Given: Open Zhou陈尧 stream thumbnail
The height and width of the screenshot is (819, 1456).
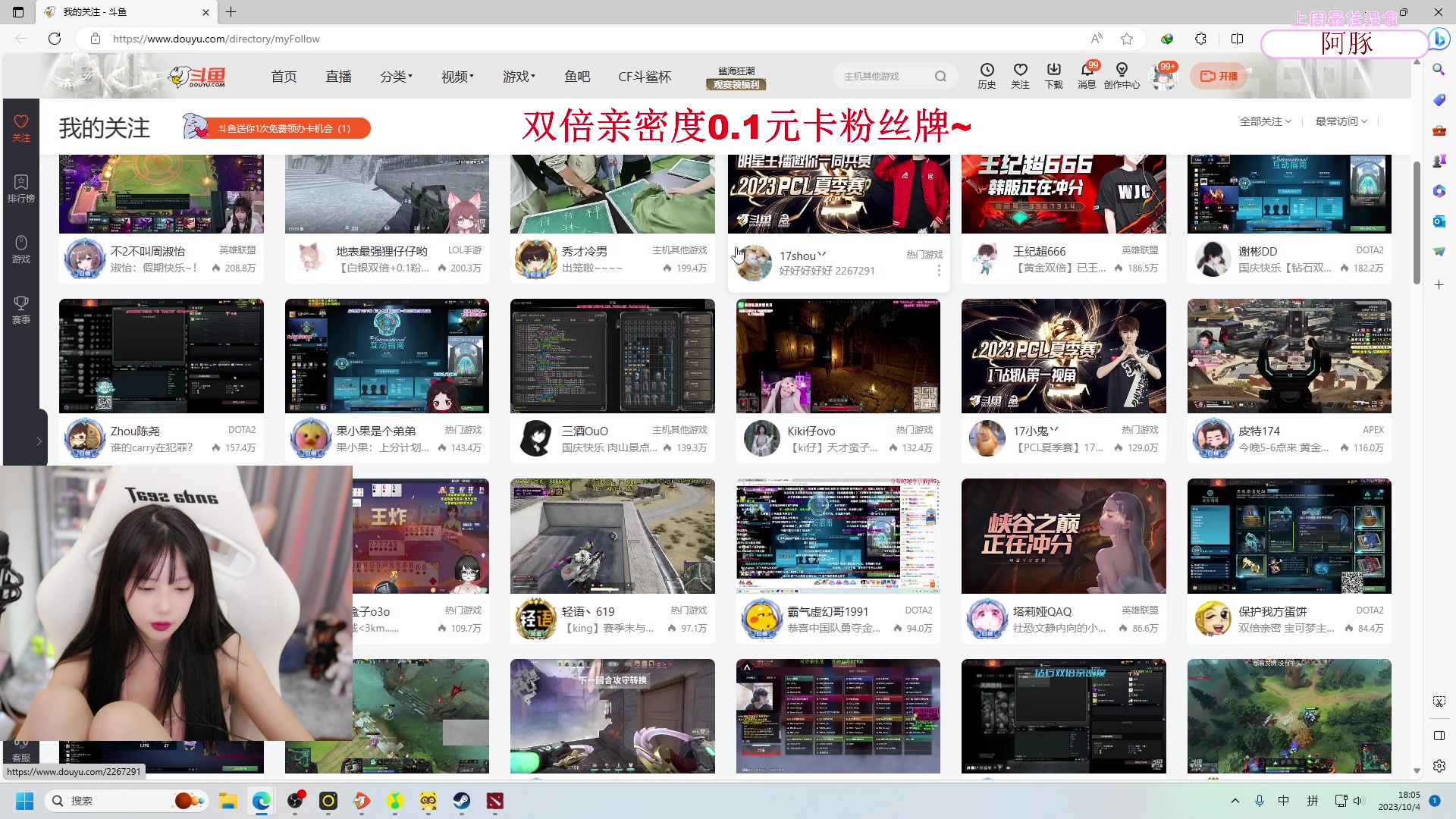Looking at the screenshot, I should [x=162, y=356].
